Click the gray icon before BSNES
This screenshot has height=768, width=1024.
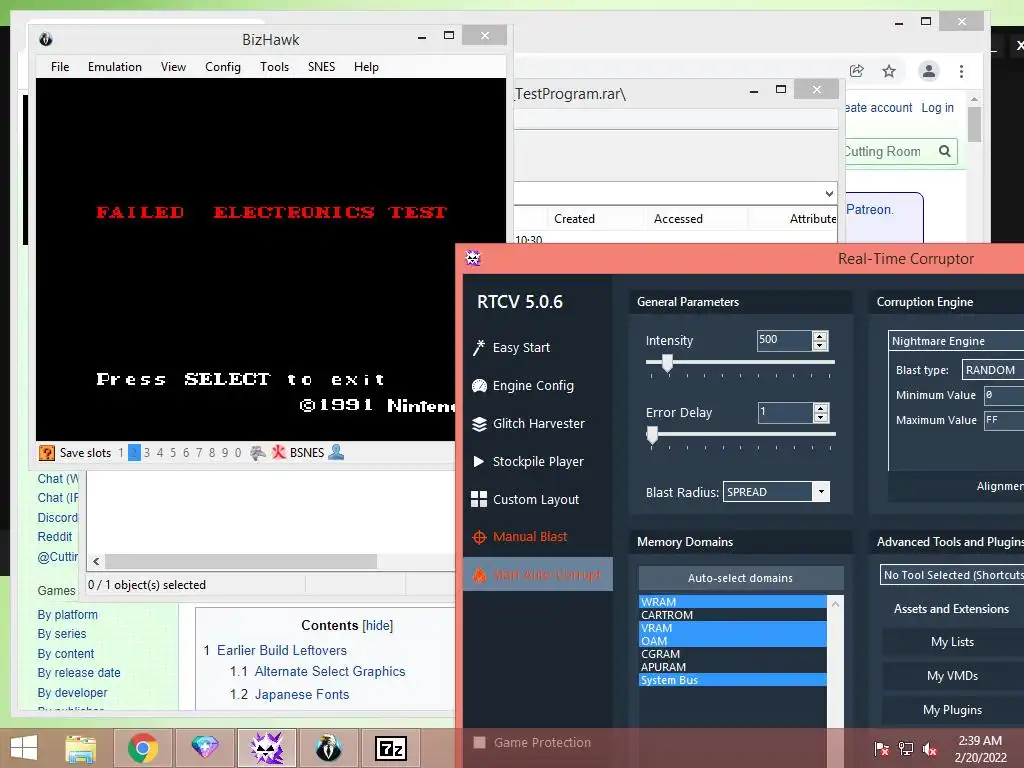coord(258,452)
